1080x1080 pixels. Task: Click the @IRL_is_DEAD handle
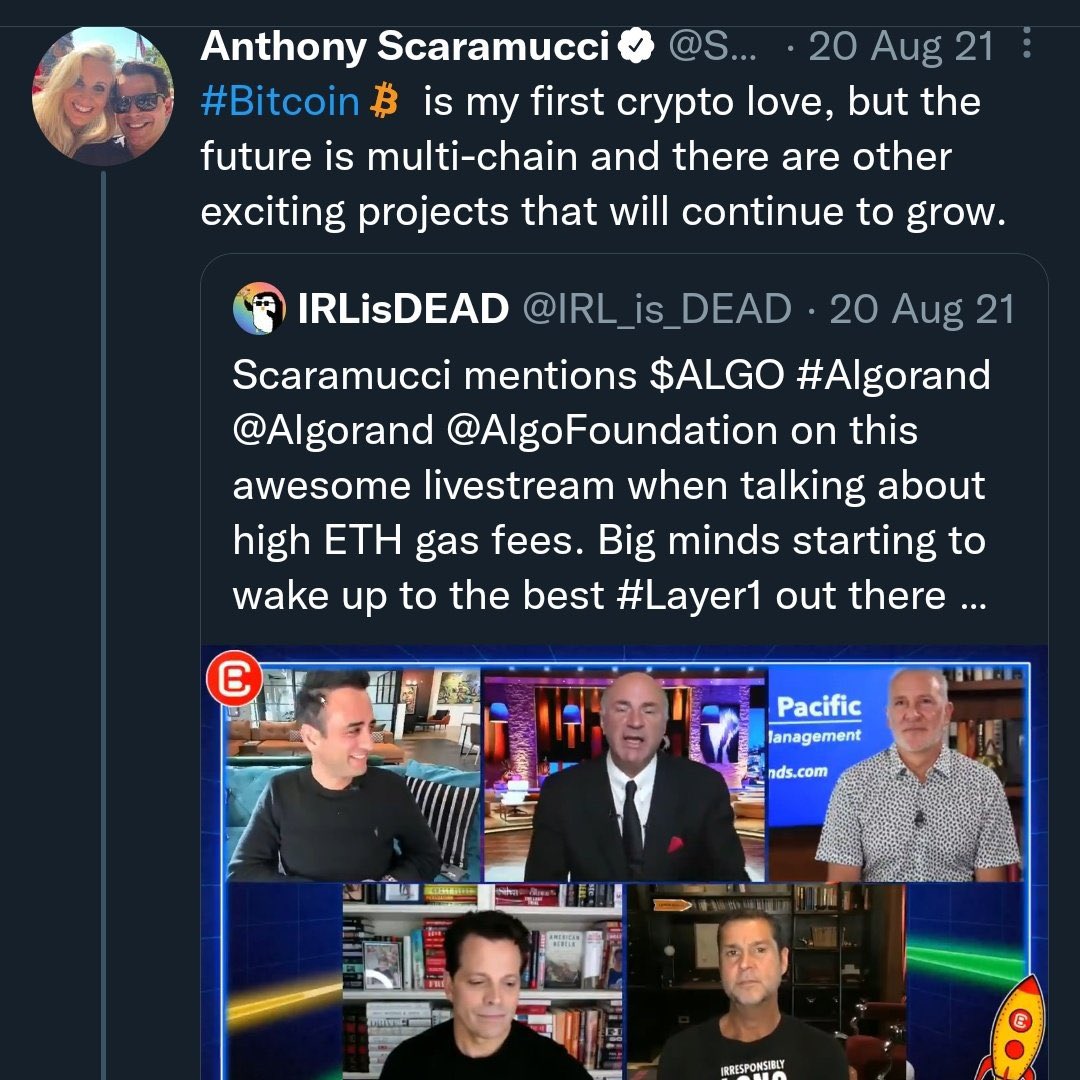tap(657, 309)
